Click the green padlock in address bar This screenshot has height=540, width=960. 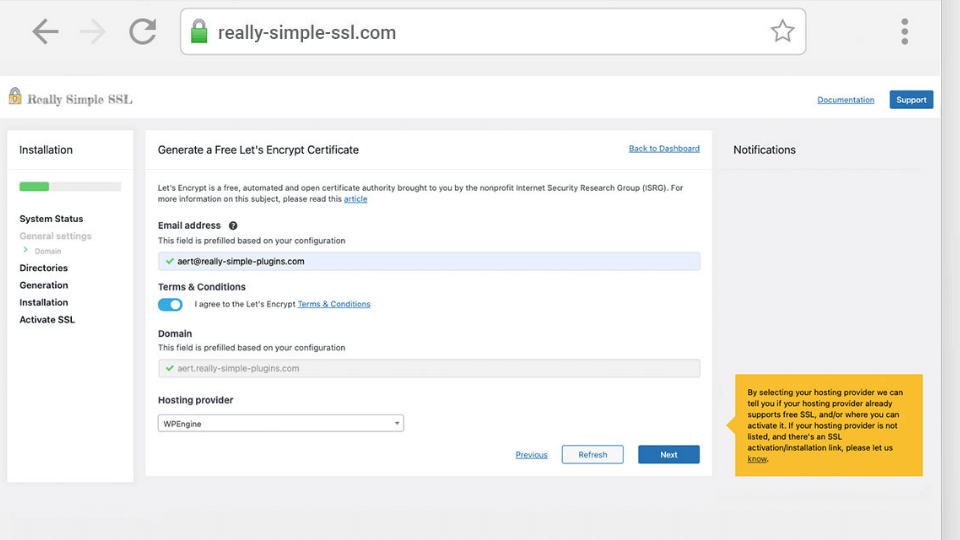pos(199,31)
